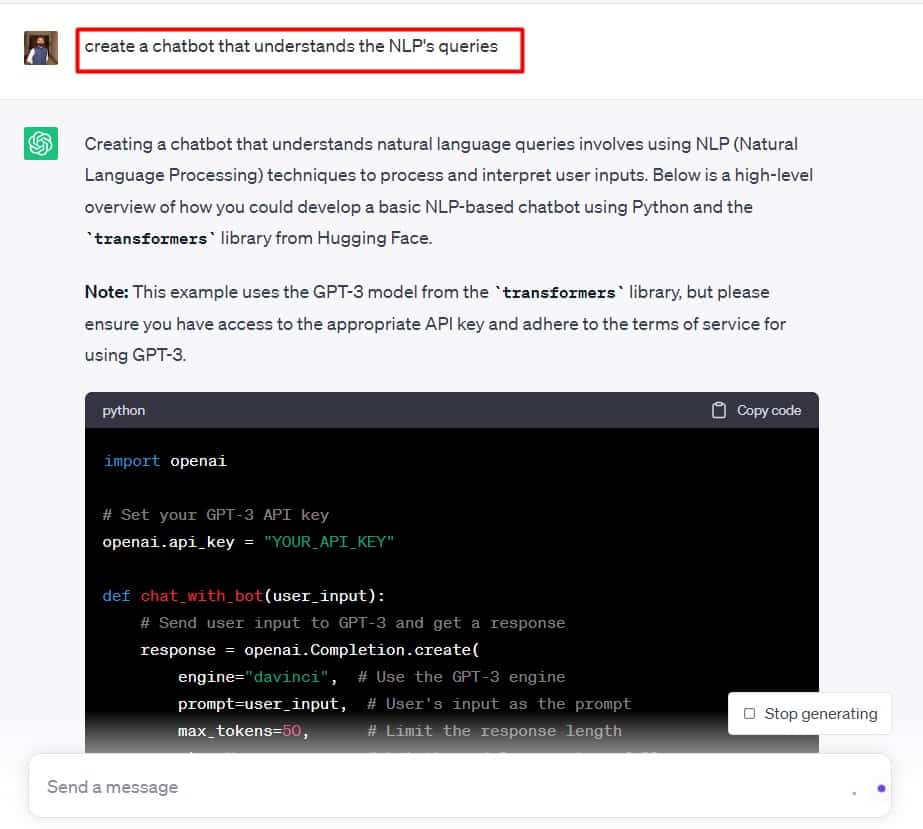Screen dimensions: 923x829
Task: Click '# Set your GPT-3 API key' comment
Action: 215,515
